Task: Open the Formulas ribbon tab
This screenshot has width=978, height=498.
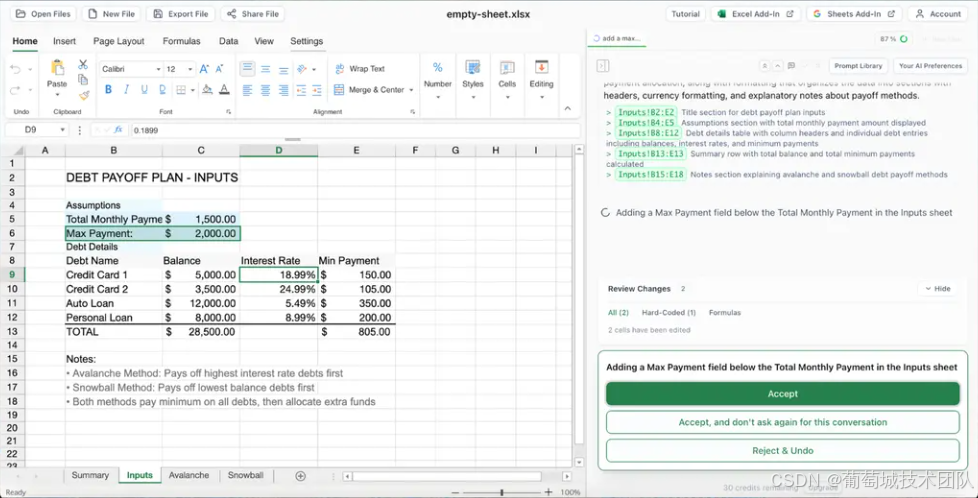Action: pyautogui.click(x=182, y=41)
